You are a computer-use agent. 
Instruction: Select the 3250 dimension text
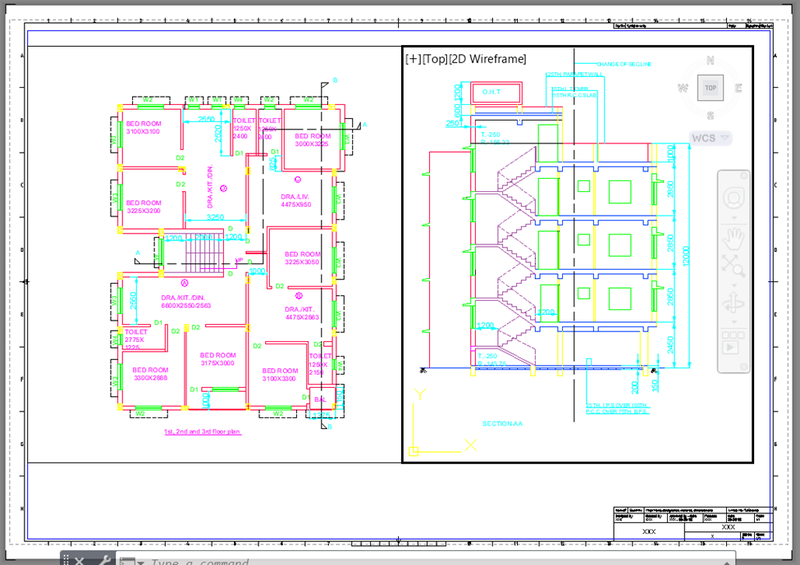click(x=215, y=217)
